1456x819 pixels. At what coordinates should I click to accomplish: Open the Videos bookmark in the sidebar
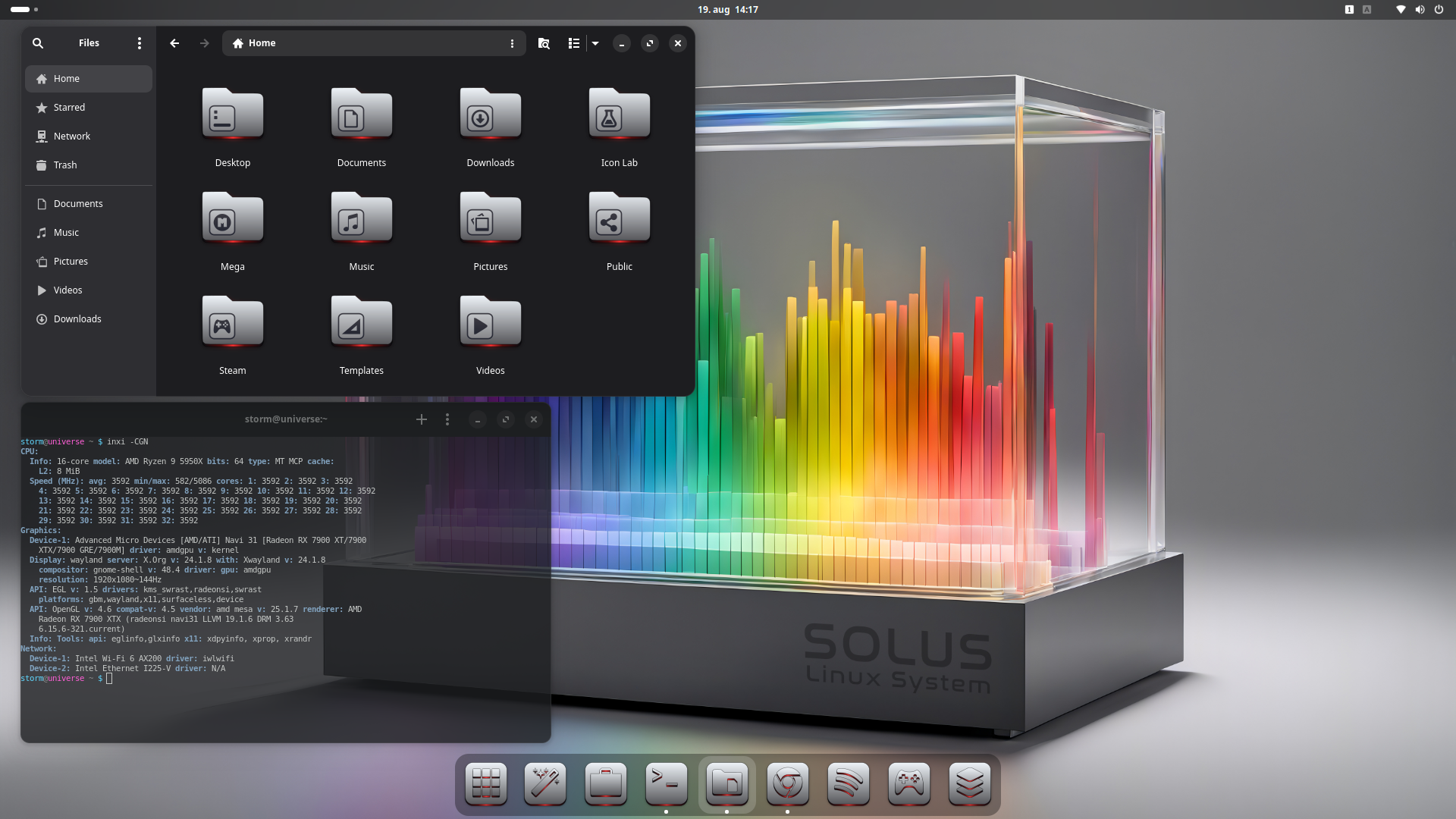89,290
